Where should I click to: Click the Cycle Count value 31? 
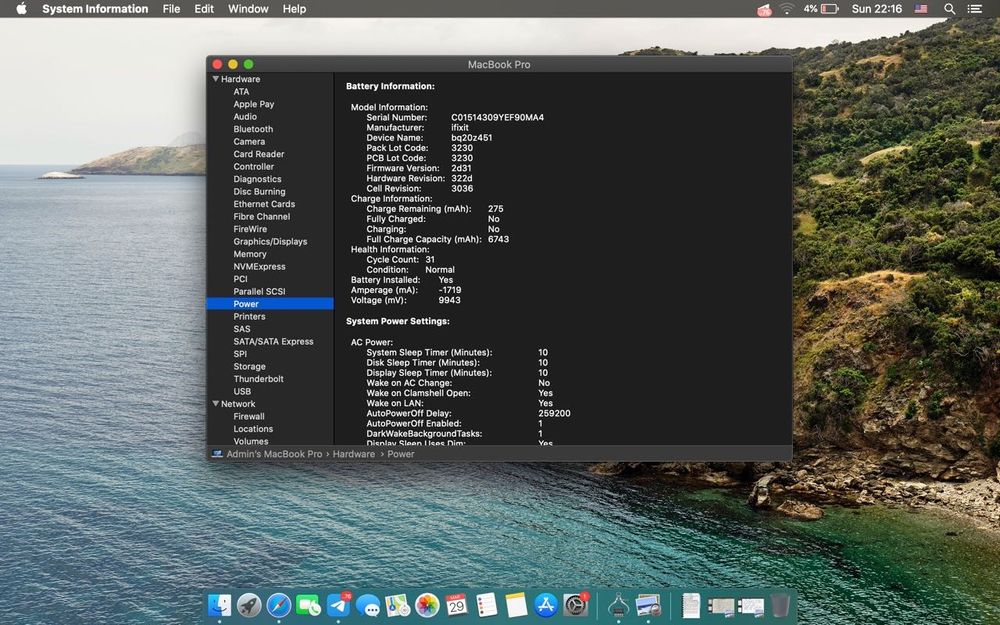click(430, 260)
